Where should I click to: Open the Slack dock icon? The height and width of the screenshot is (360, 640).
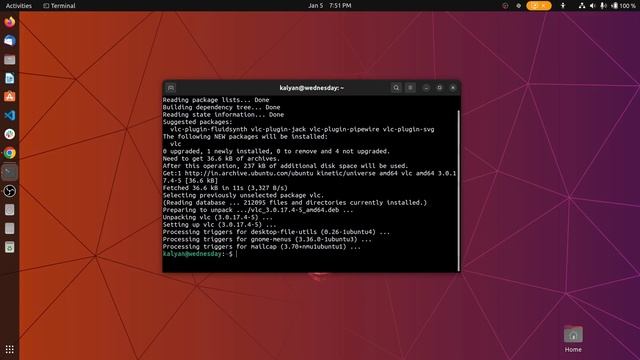pos(10,134)
